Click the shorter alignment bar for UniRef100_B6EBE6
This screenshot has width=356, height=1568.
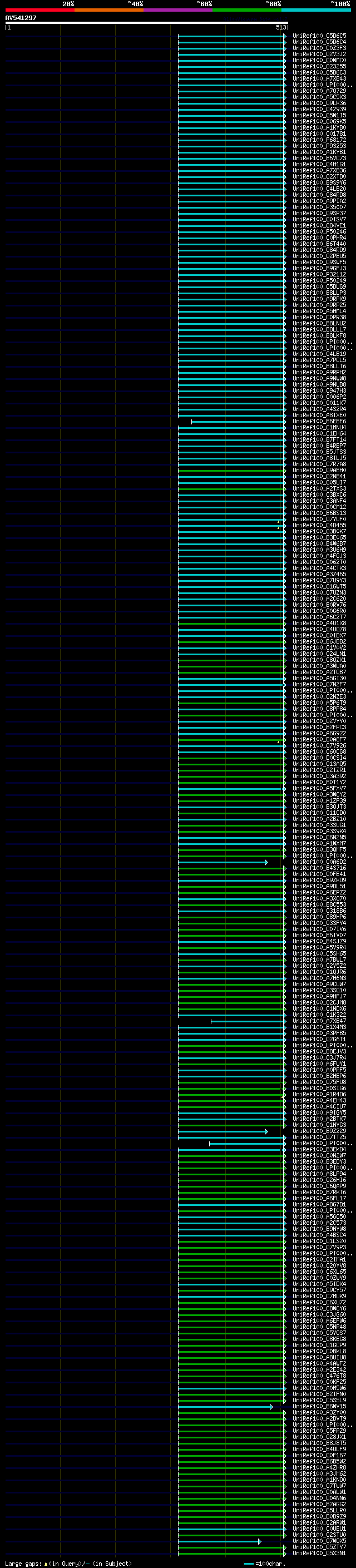click(x=239, y=421)
